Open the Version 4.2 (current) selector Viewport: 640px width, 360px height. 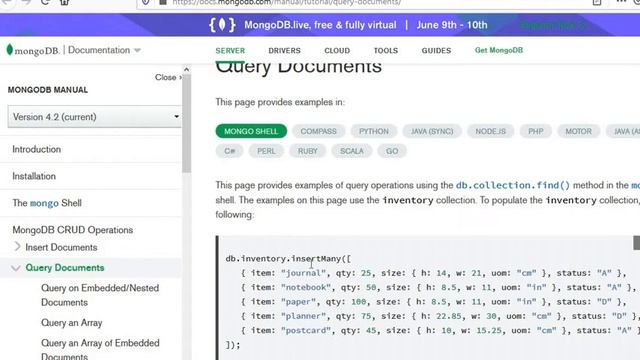[94, 117]
